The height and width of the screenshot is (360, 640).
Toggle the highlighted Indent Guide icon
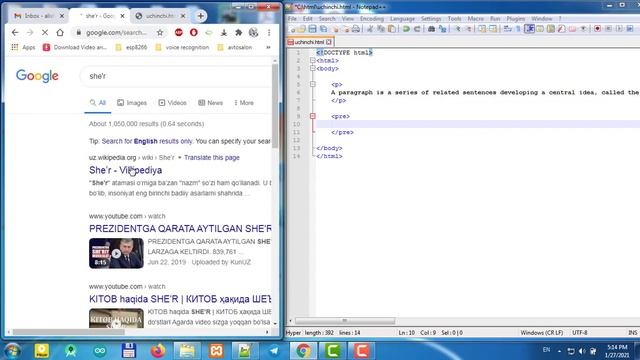click(529, 29)
